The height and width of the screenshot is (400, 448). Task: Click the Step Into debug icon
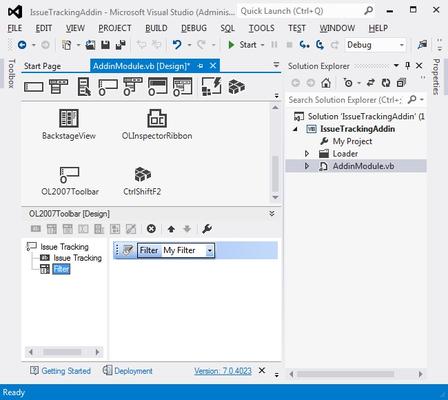click(304, 45)
